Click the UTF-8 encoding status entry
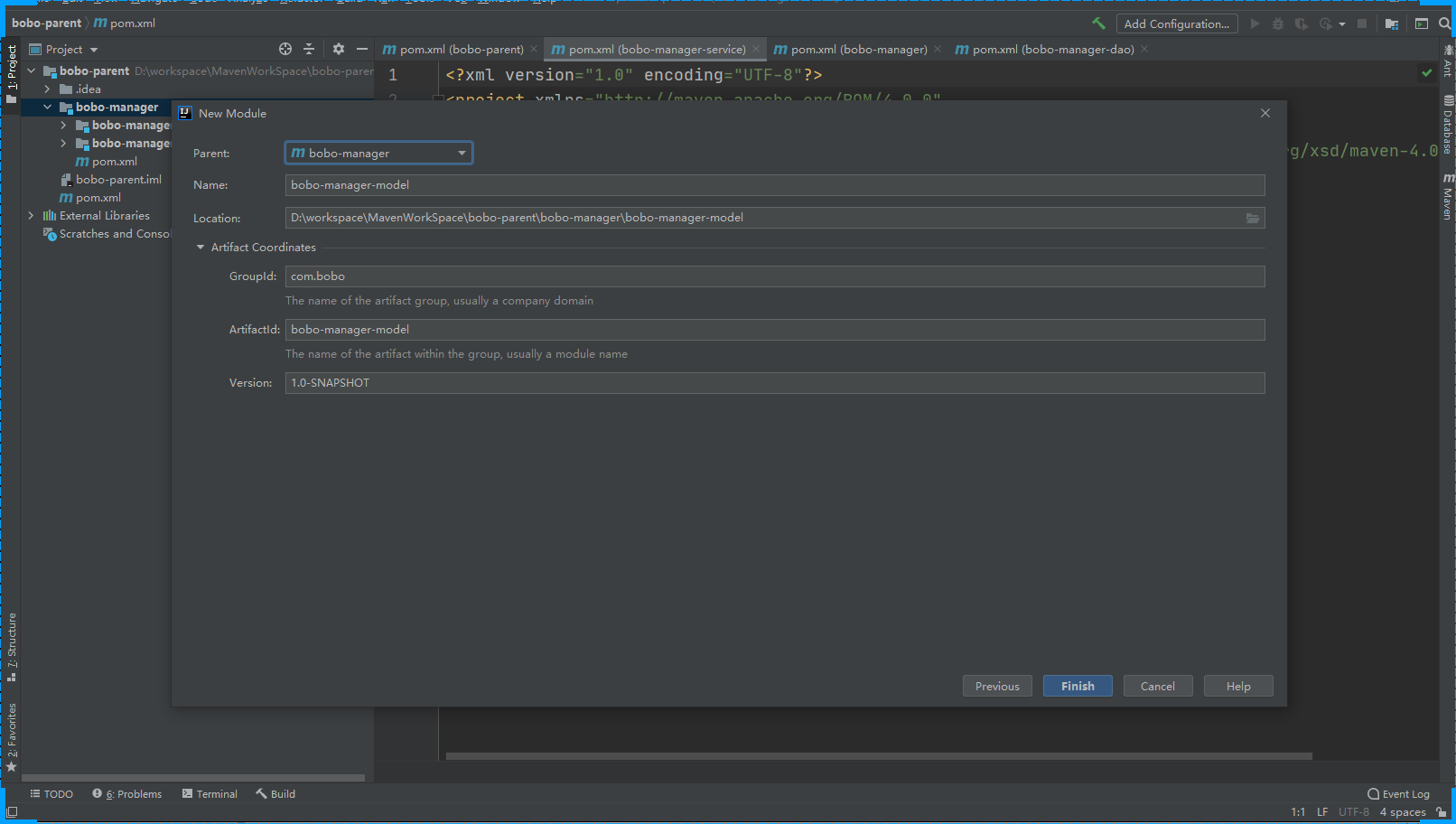The width and height of the screenshot is (1456, 824). click(1354, 812)
